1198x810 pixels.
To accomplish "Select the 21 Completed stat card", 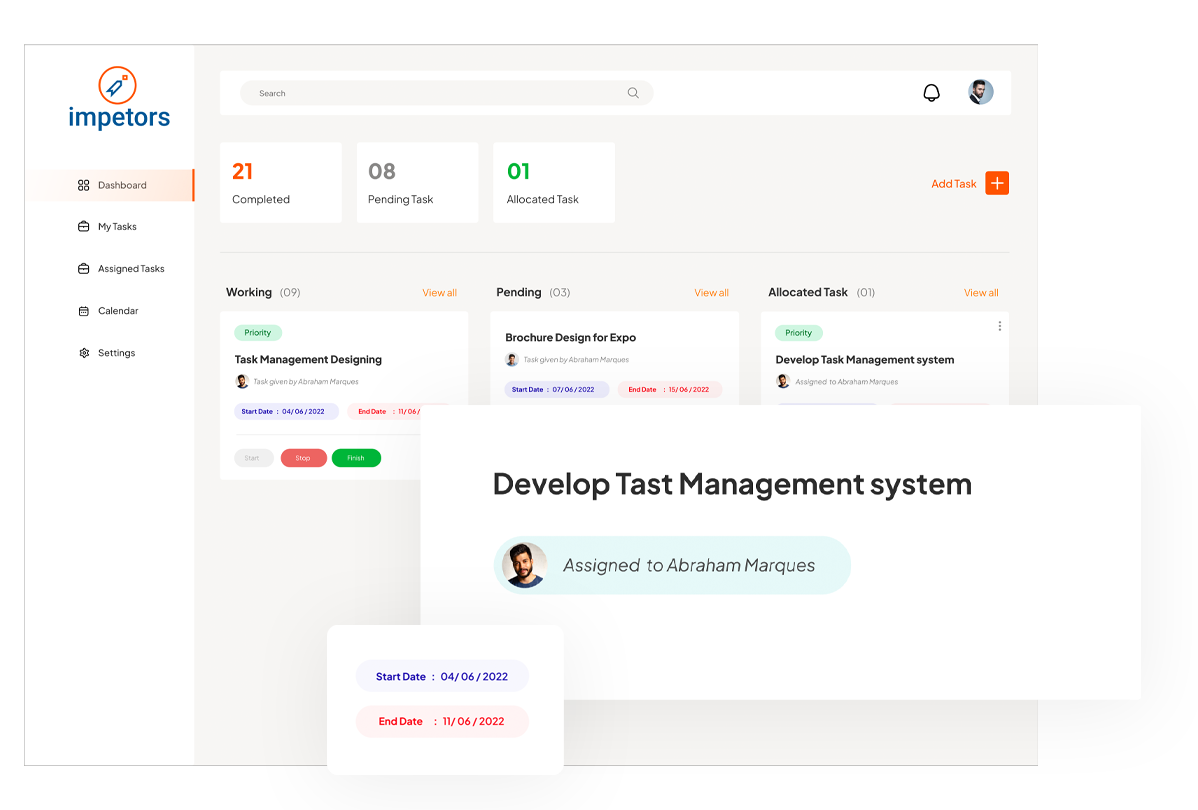I will coord(280,182).
